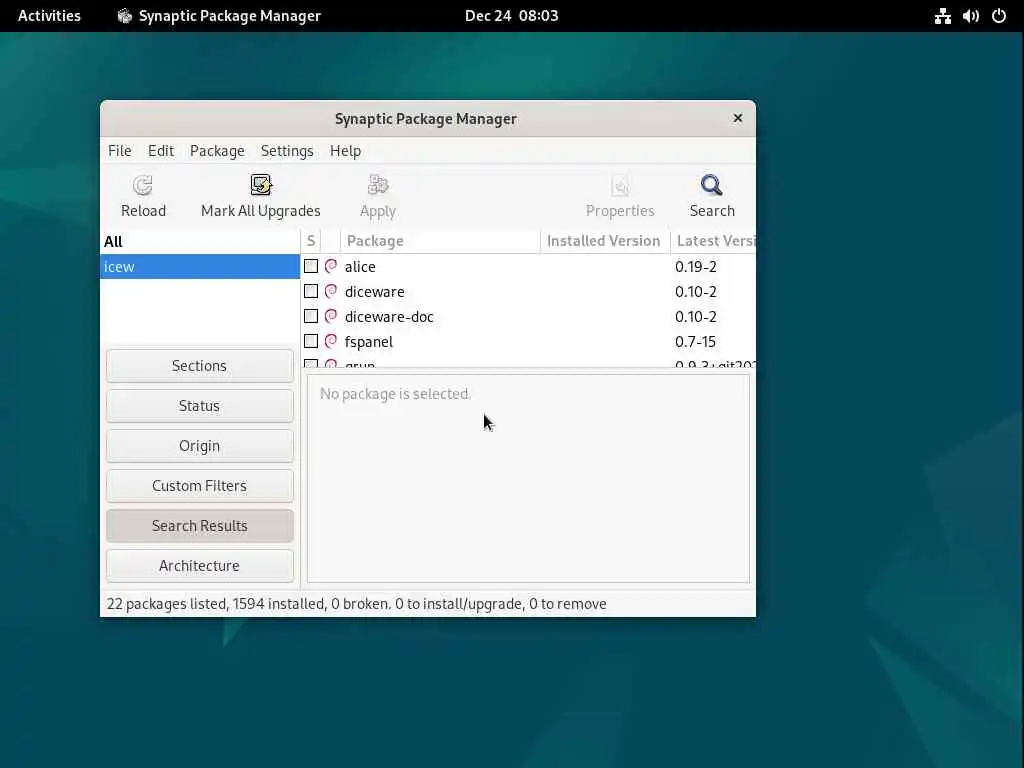Image resolution: width=1024 pixels, height=768 pixels.
Task: Select the 'icew' search entry
Action: (x=200, y=266)
